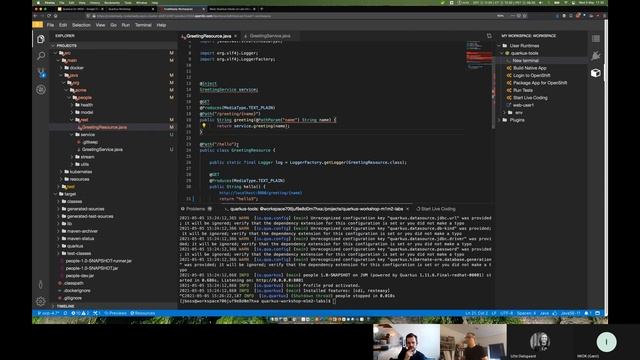Click the notification bell in the status bar

[587, 313]
